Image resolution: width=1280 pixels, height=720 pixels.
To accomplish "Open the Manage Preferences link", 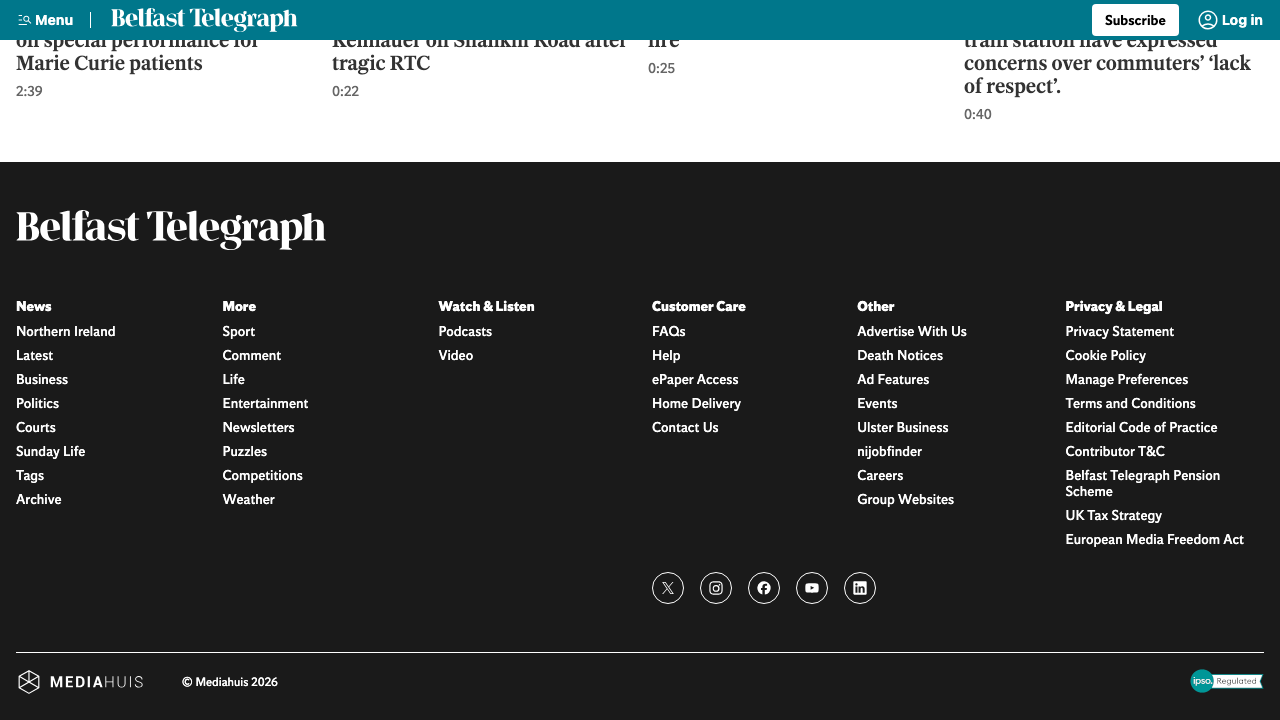I will pos(1127,380).
